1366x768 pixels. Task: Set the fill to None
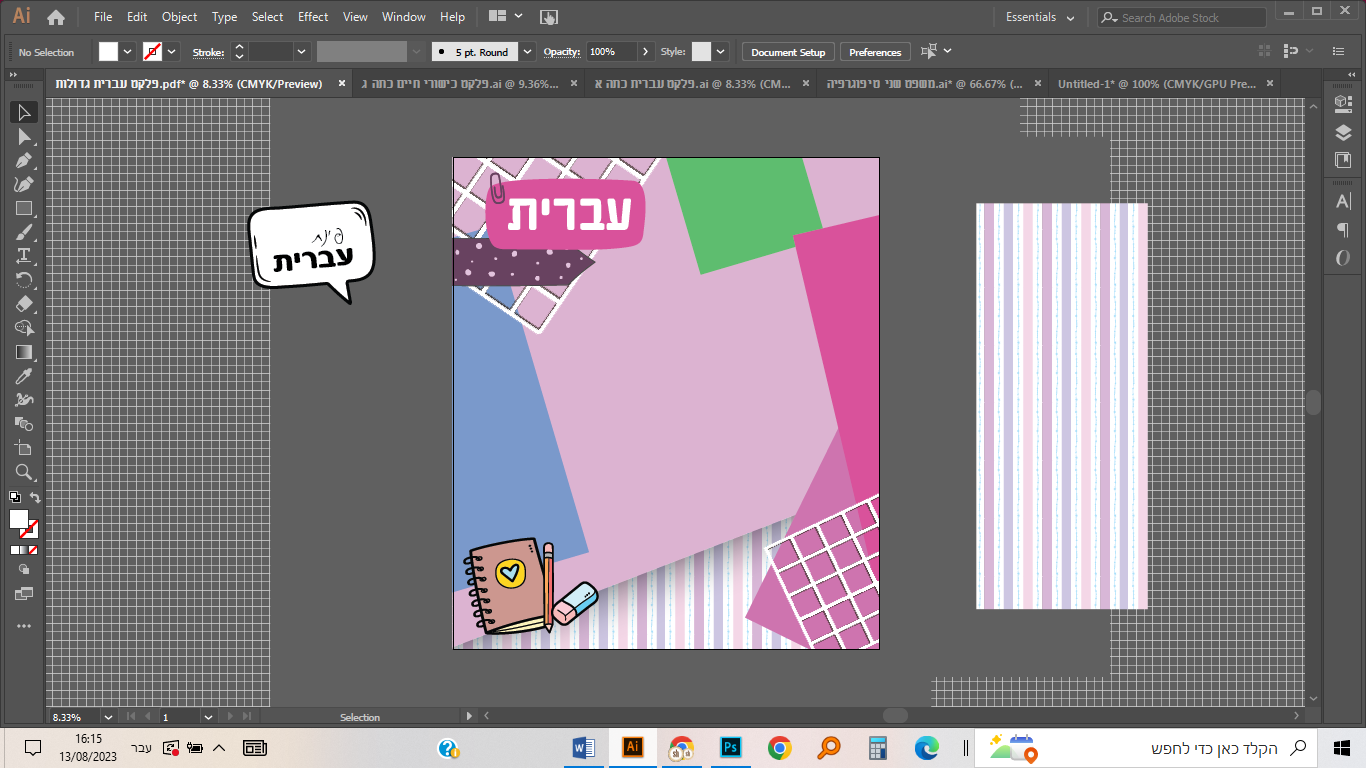(33, 550)
